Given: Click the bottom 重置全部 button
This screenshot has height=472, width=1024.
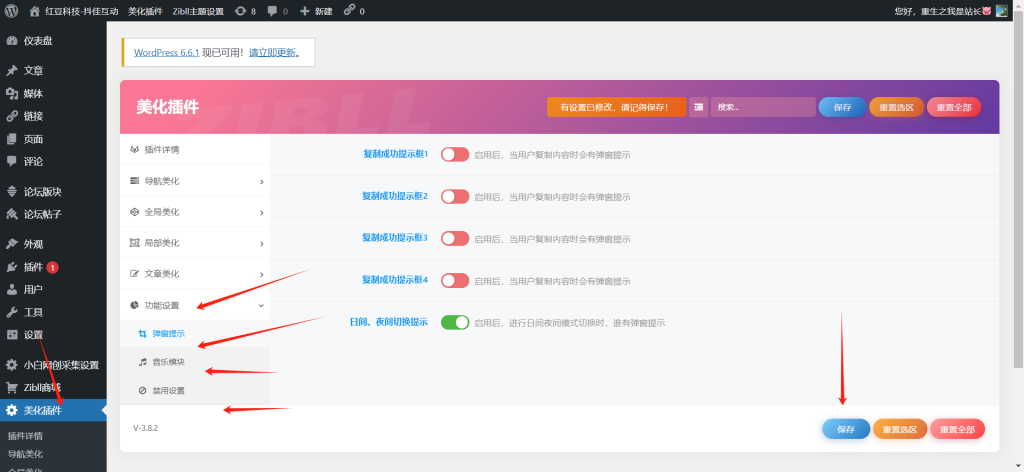Looking at the screenshot, I should pos(957,429).
